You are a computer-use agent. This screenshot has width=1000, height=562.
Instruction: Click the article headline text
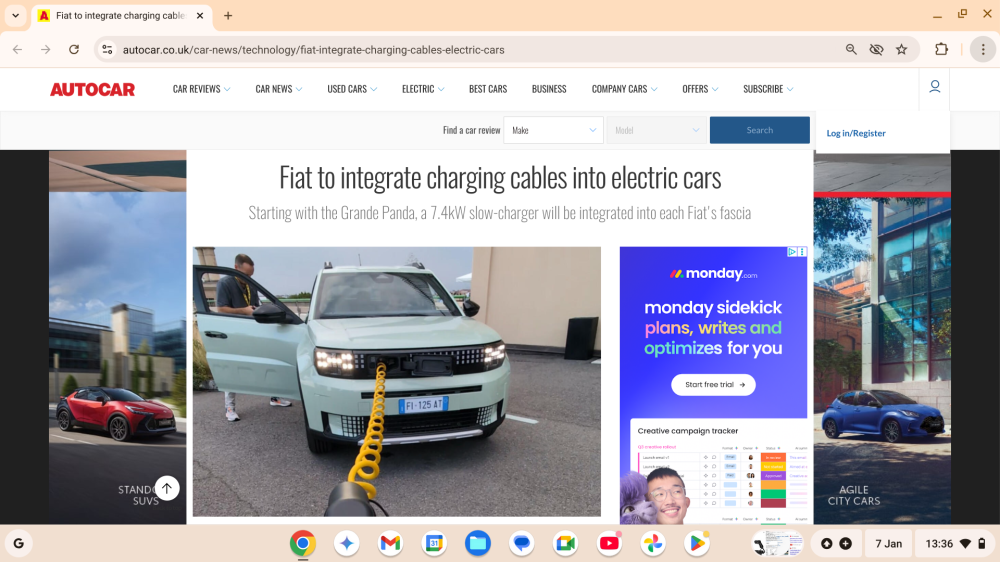click(500, 178)
